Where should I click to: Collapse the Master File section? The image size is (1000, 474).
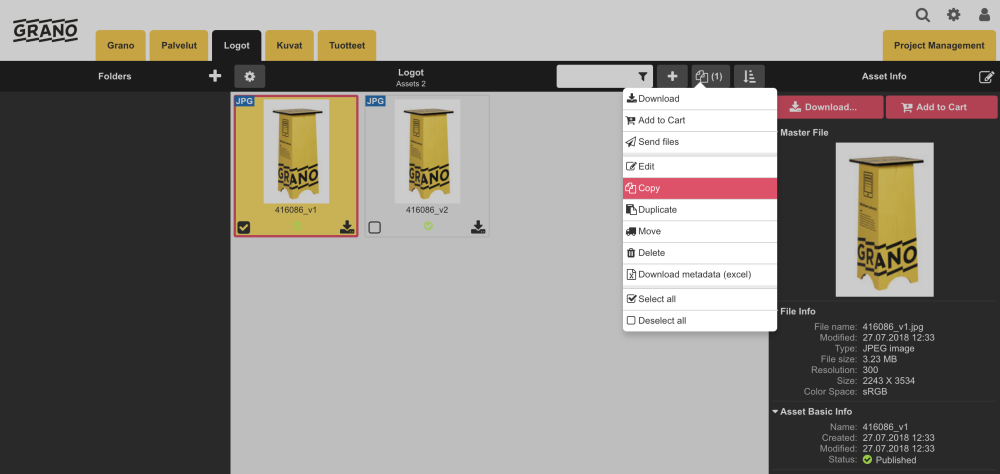[804, 133]
